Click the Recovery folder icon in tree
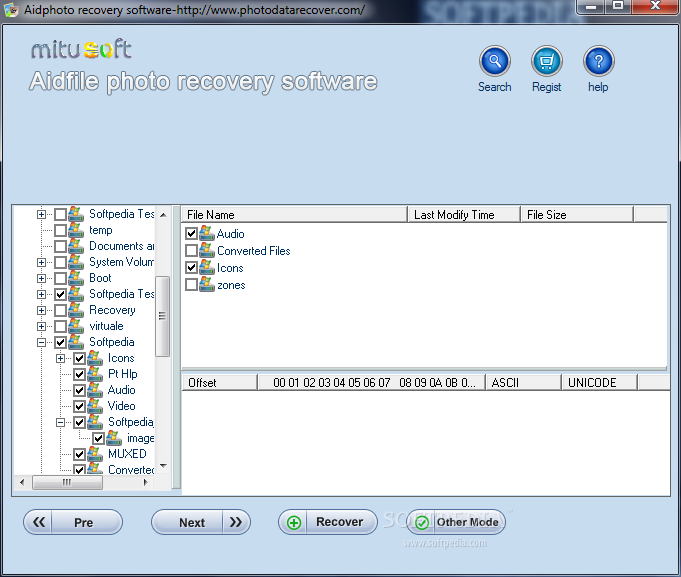 [76, 310]
